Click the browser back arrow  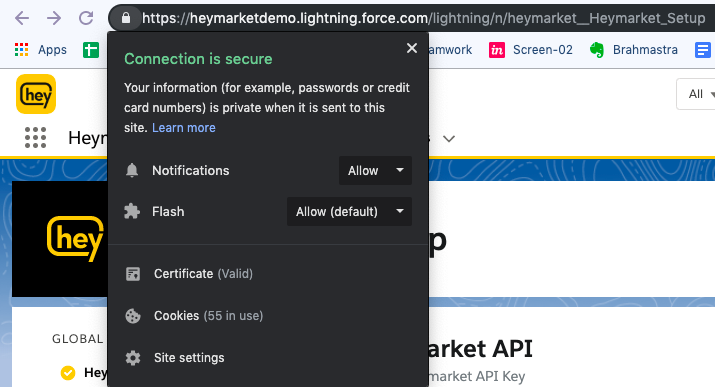coord(22,18)
